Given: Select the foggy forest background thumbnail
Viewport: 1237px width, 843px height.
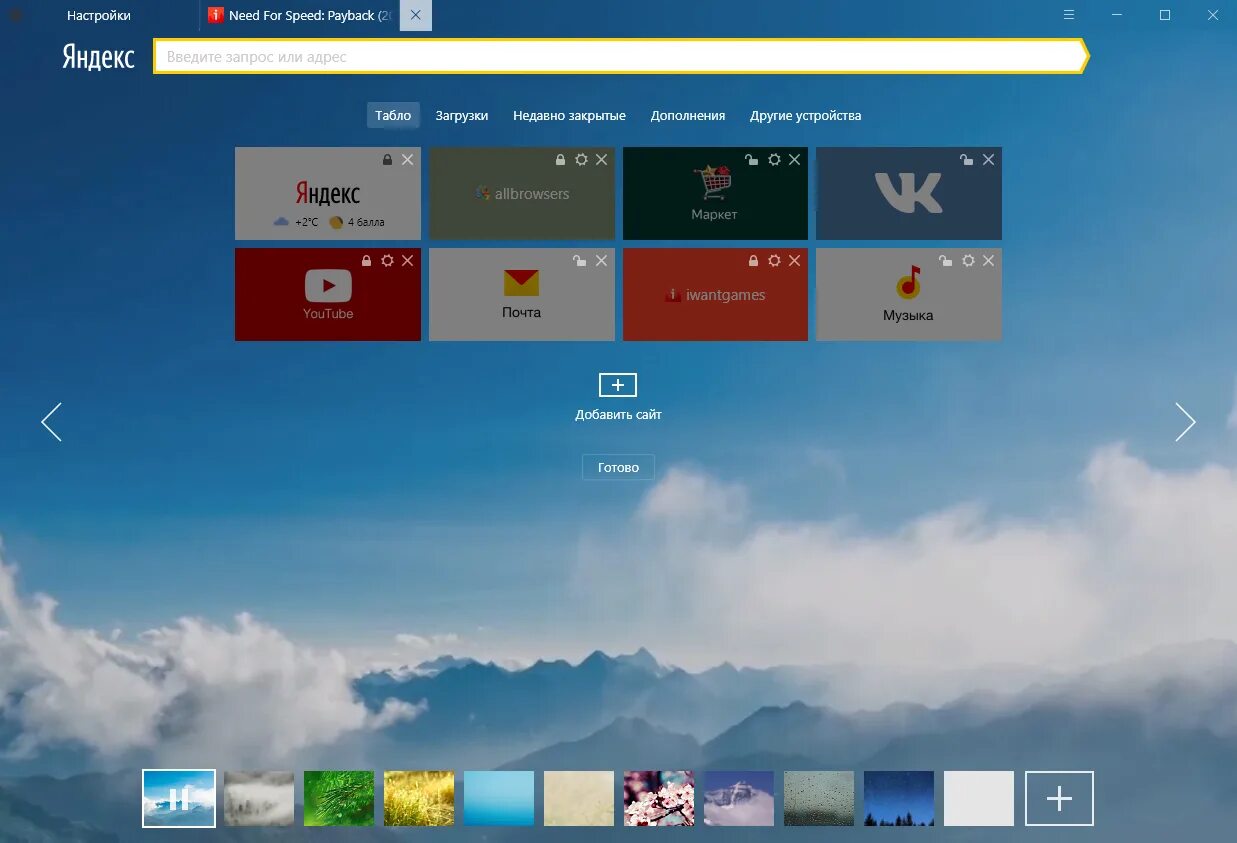Looking at the screenshot, I should click(259, 798).
